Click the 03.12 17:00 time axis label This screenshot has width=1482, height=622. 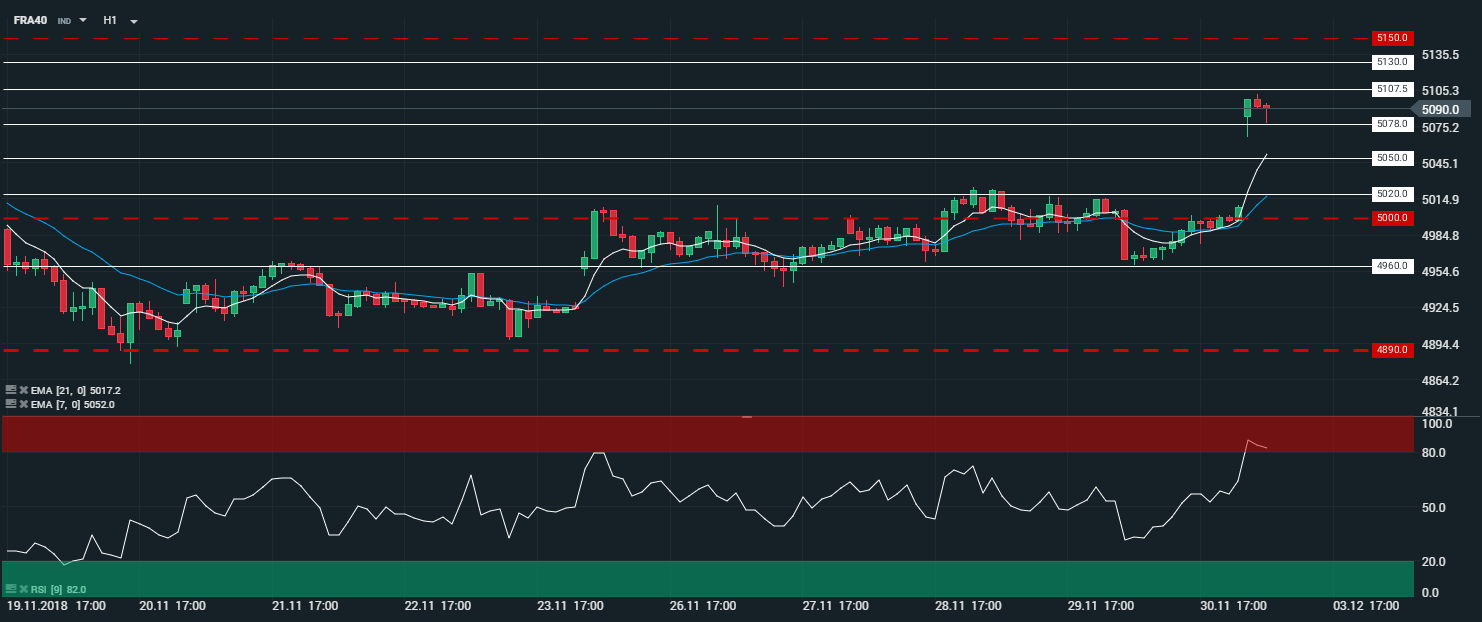click(1366, 606)
